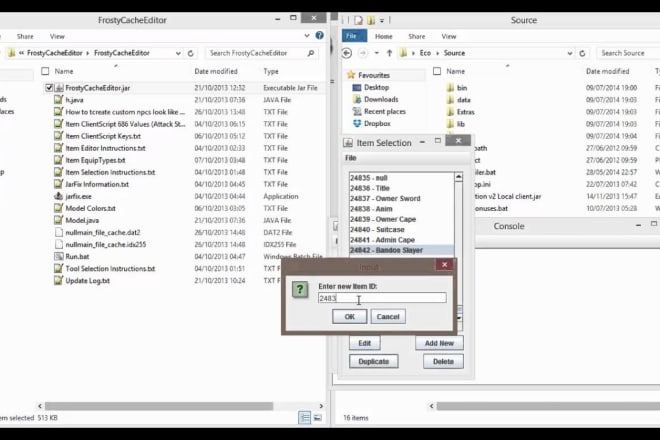
Task: Click the Edit button in Item Selection
Action: click(365, 343)
